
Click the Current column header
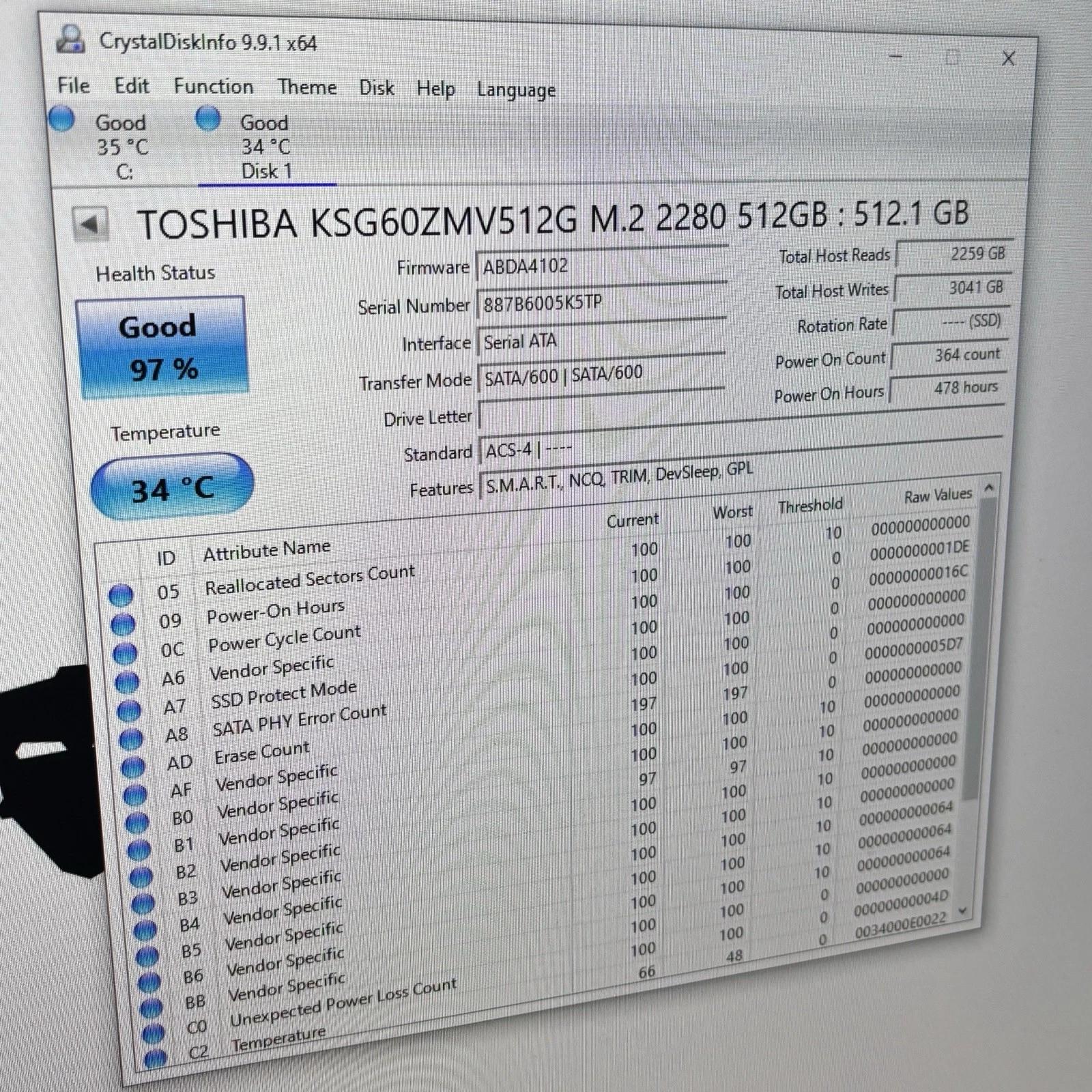tap(633, 520)
